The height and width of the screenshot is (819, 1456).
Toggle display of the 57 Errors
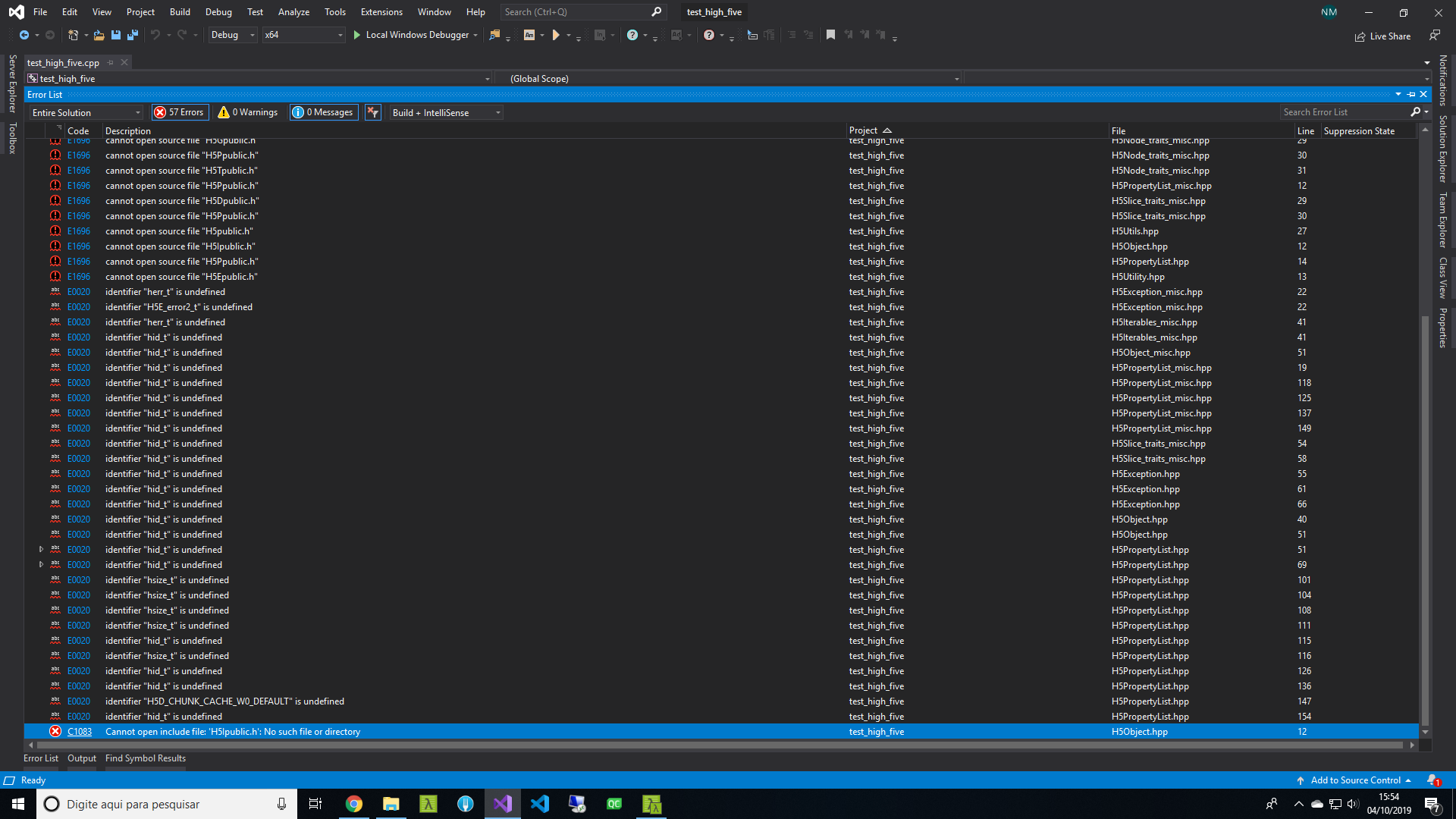[x=180, y=111]
